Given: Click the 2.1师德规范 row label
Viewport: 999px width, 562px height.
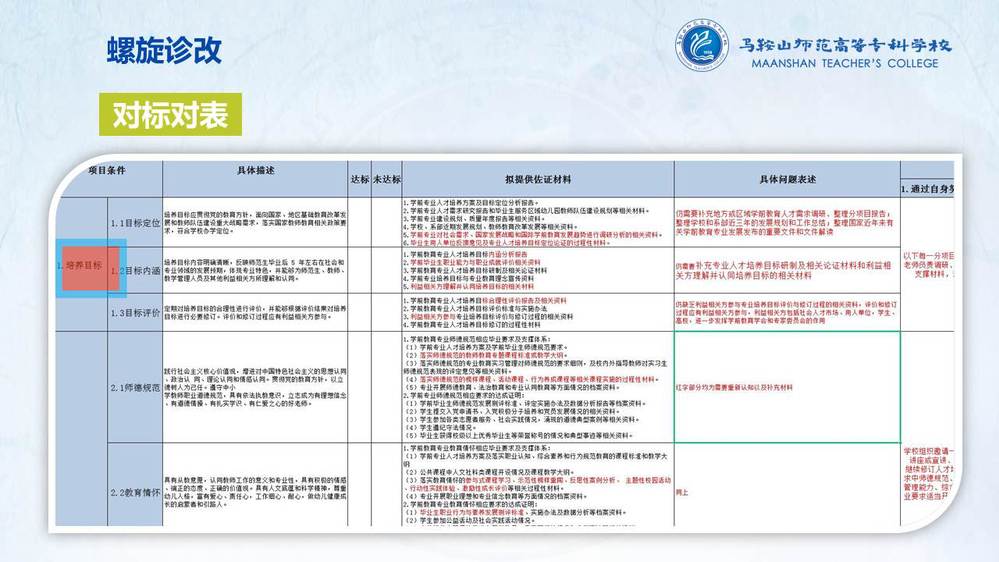Looking at the screenshot, I should pyautogui.click(x=136, y=387).
